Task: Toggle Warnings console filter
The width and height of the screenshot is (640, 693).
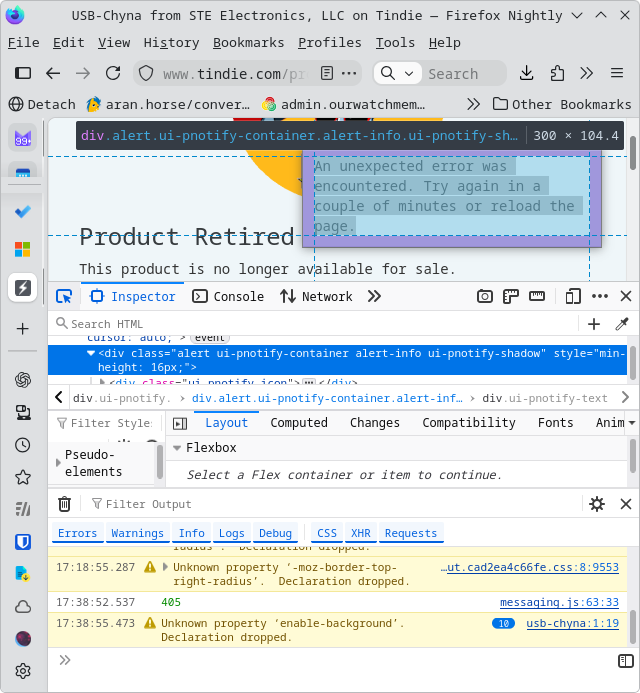Action: 137,533
